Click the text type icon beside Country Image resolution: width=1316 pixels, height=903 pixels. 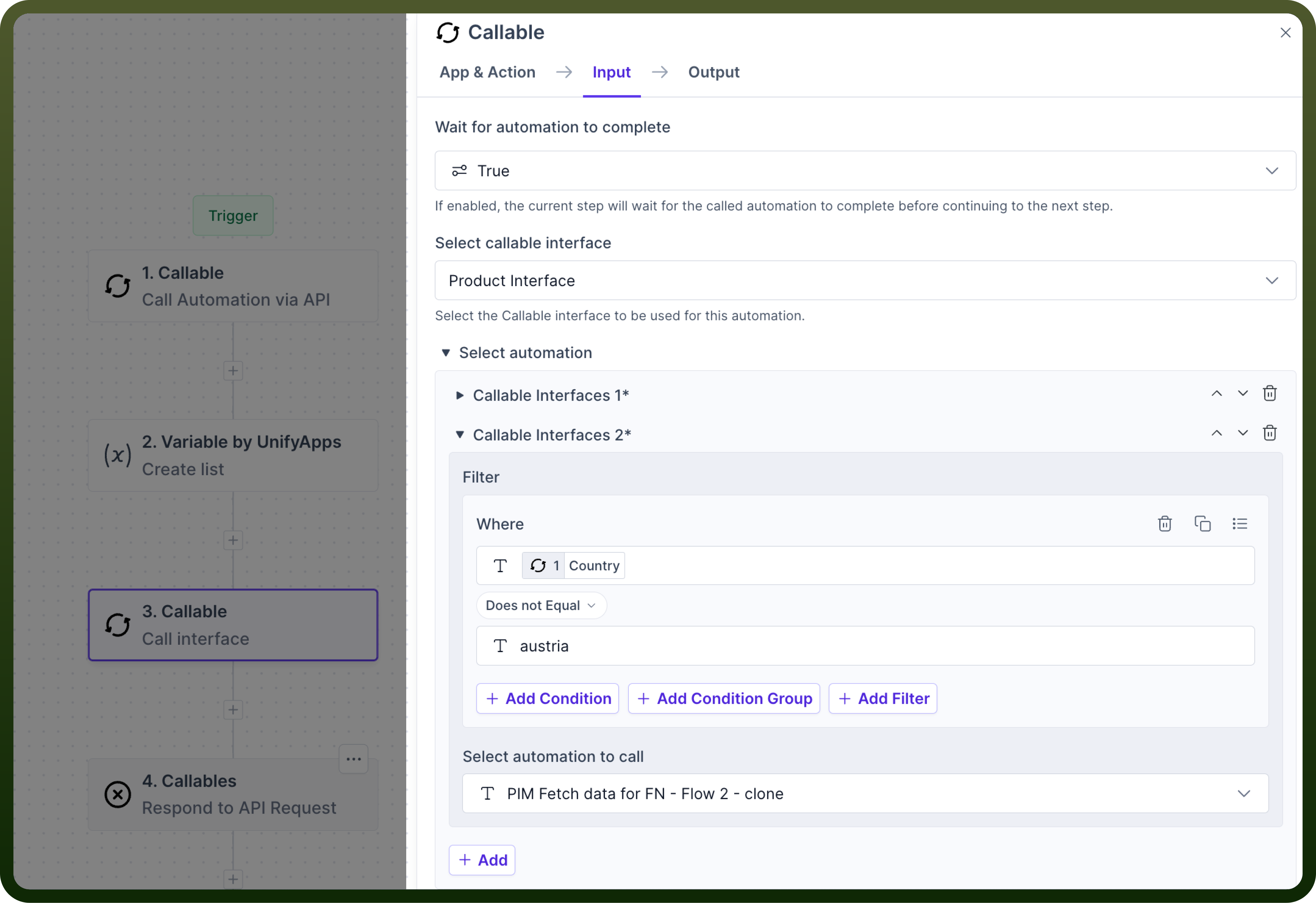coord(500,566)
